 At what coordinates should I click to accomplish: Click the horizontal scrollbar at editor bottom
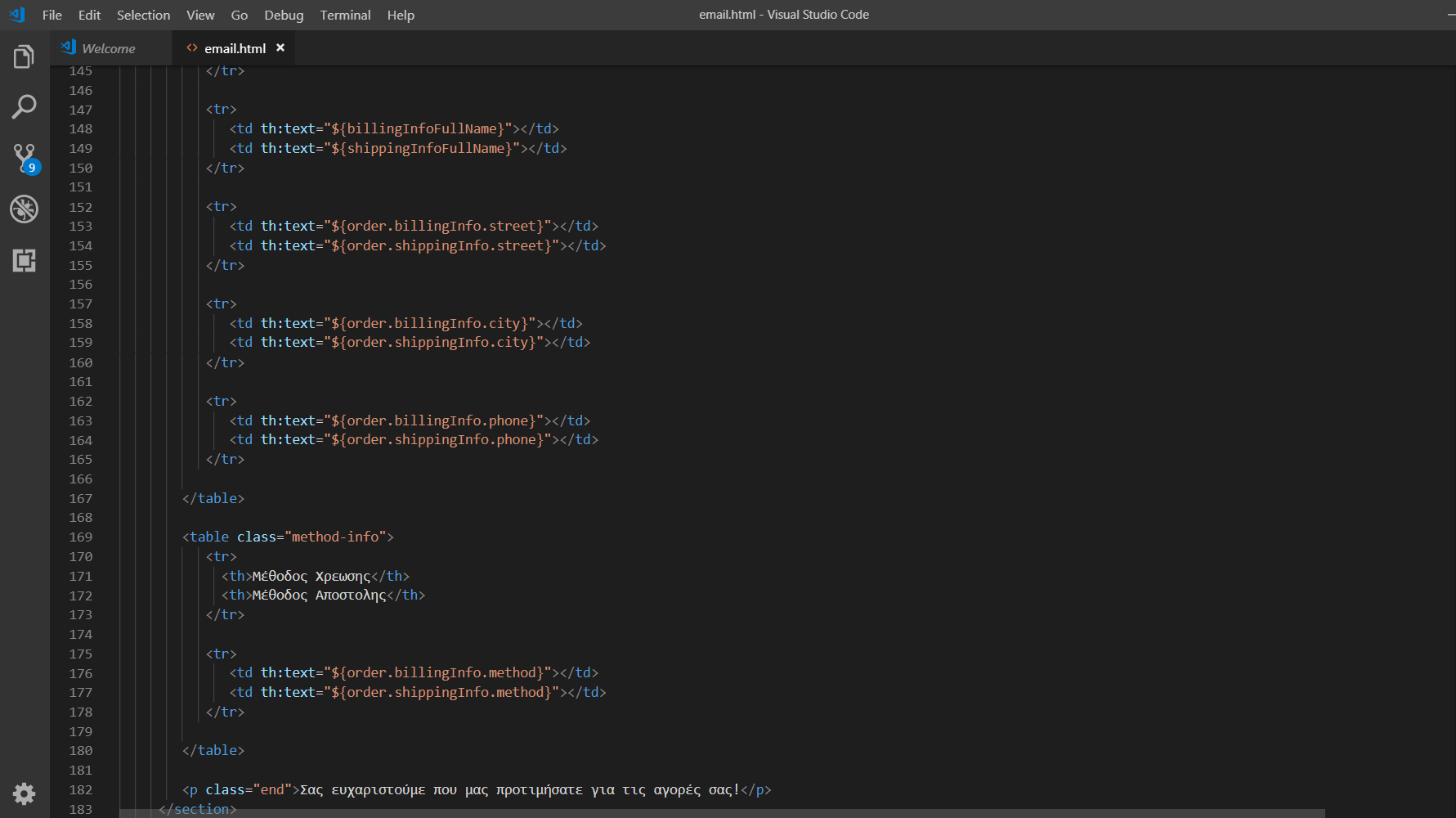click(x=722, y=814)
